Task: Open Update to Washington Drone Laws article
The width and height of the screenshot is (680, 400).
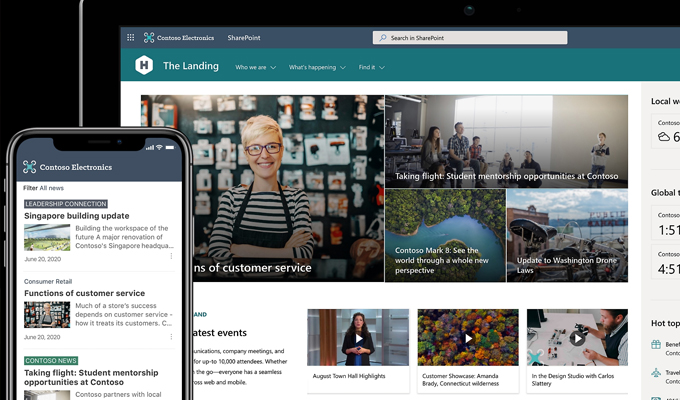Action: [566, 235]
